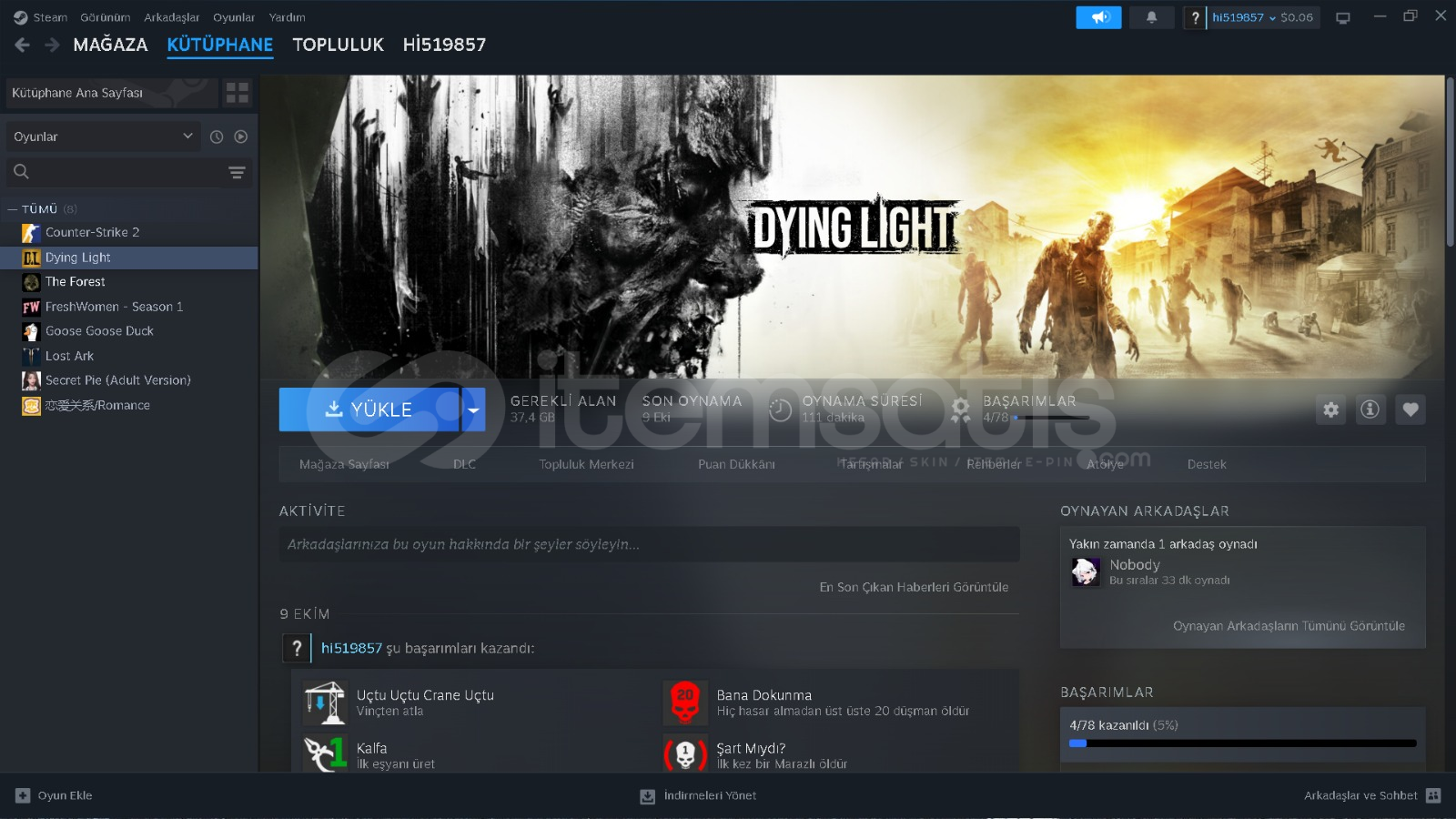Open the Görünüm menu

[106, 17]
